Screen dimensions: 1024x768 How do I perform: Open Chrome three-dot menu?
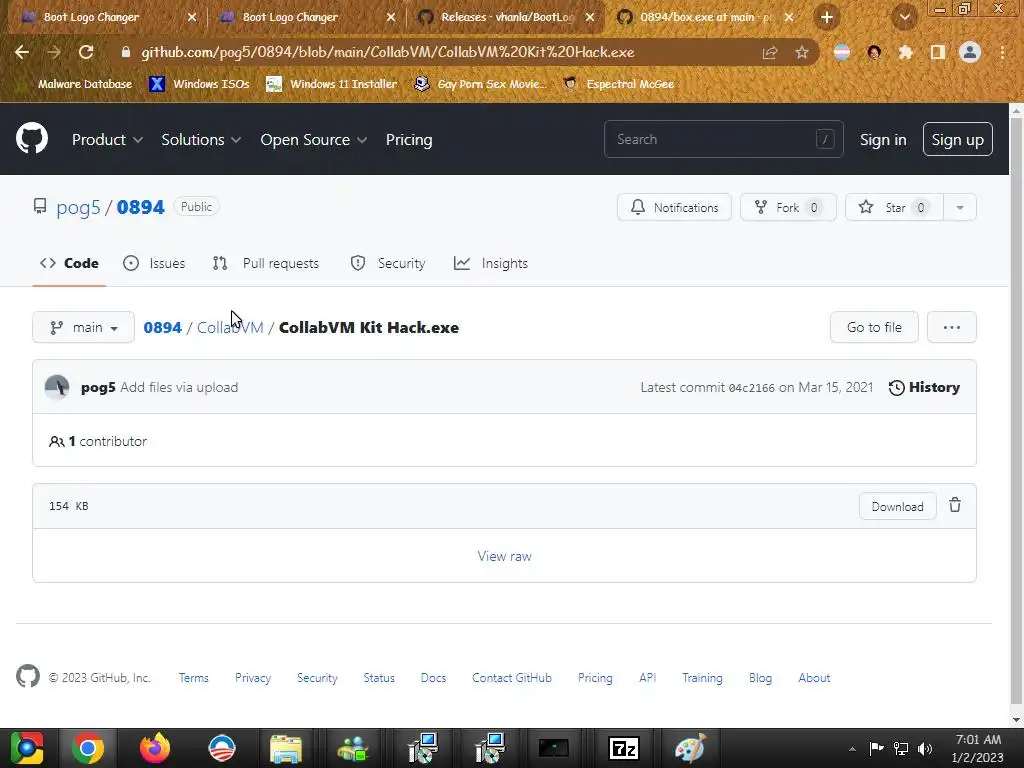(1002, 52)
